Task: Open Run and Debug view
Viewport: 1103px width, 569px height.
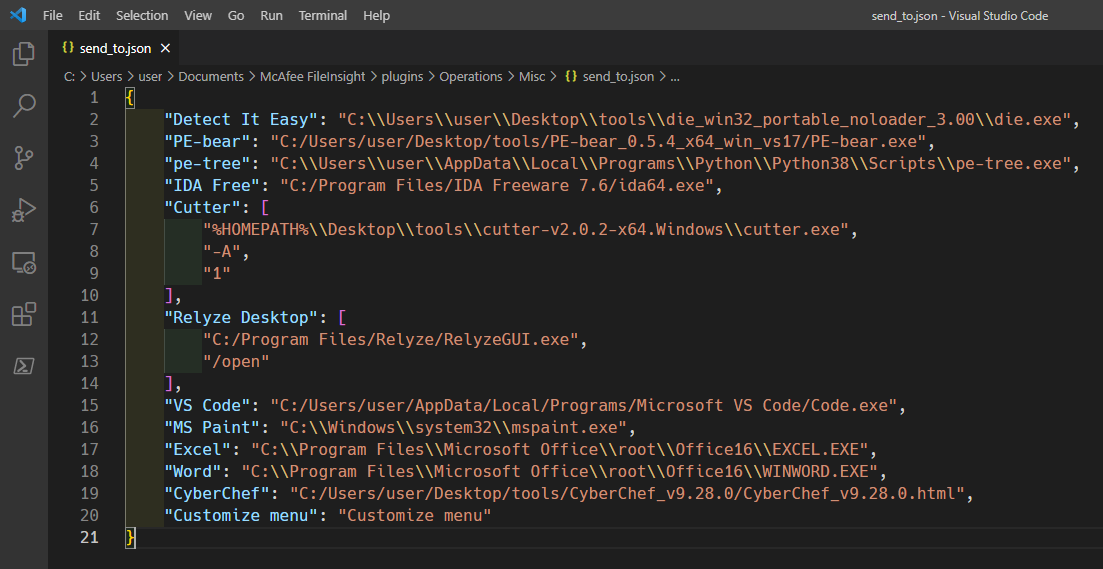Action: [24, 210]
